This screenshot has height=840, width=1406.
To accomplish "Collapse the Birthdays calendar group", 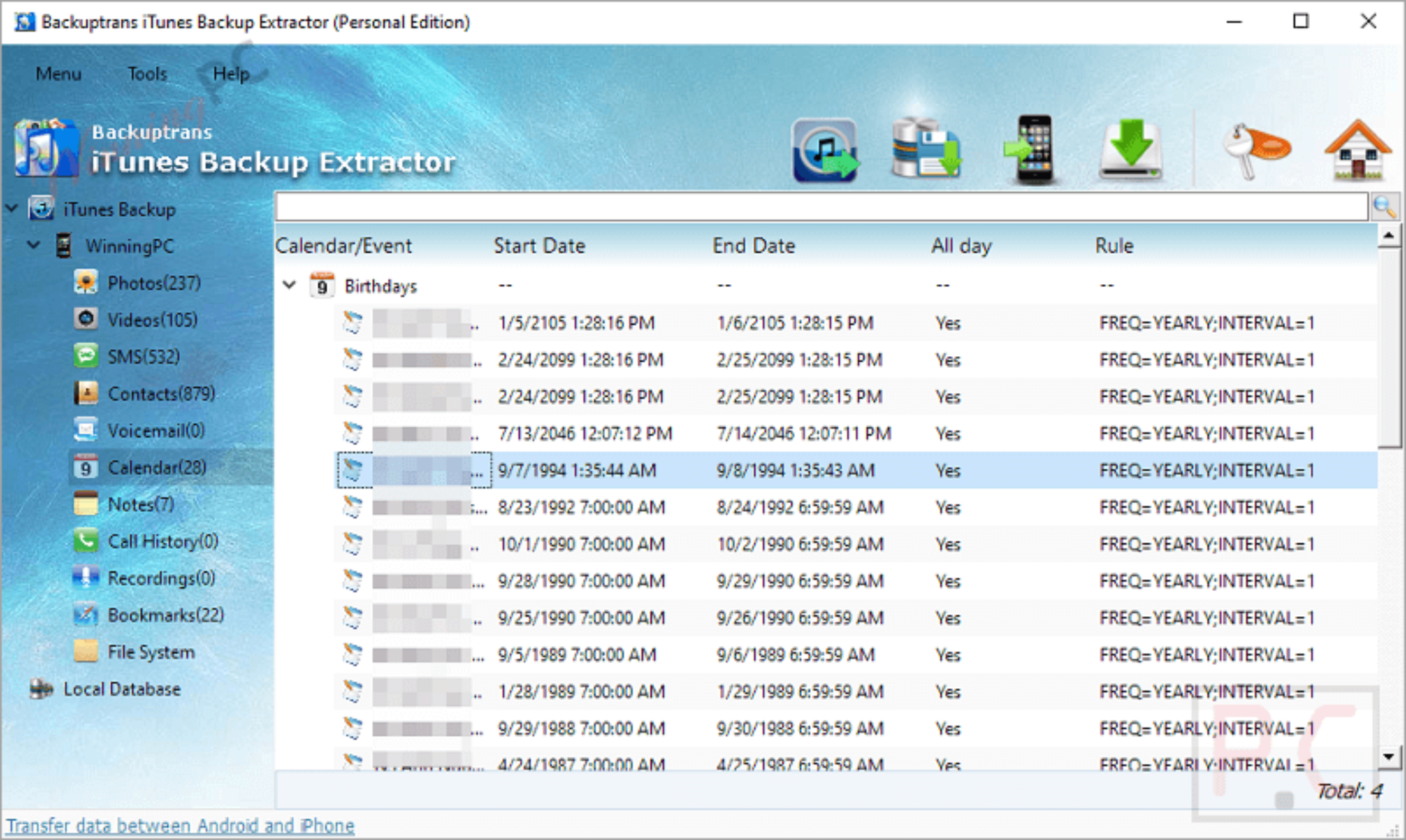I will [290, 285].
